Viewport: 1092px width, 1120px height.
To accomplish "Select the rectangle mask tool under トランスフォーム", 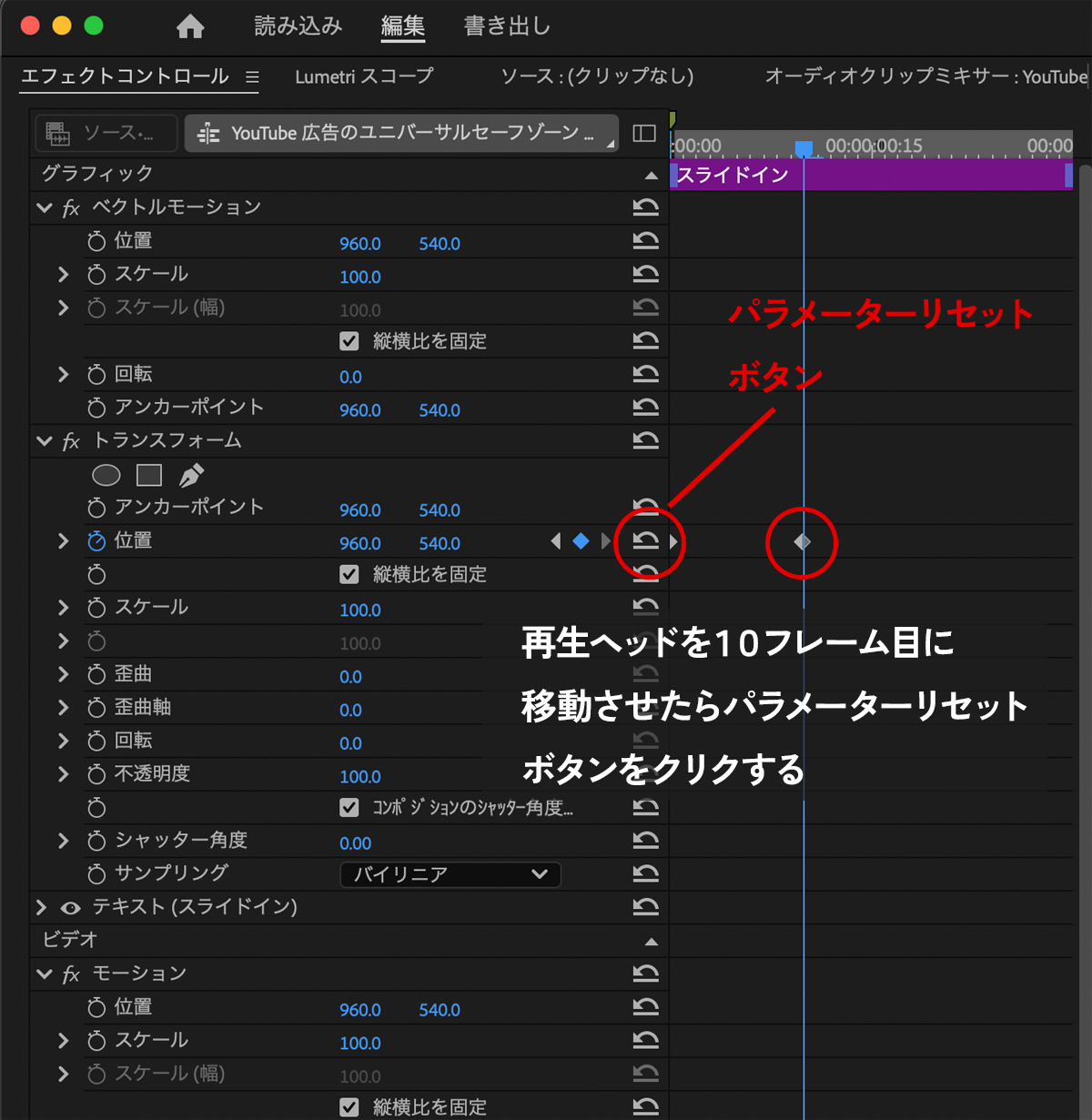I will point(149,475).
